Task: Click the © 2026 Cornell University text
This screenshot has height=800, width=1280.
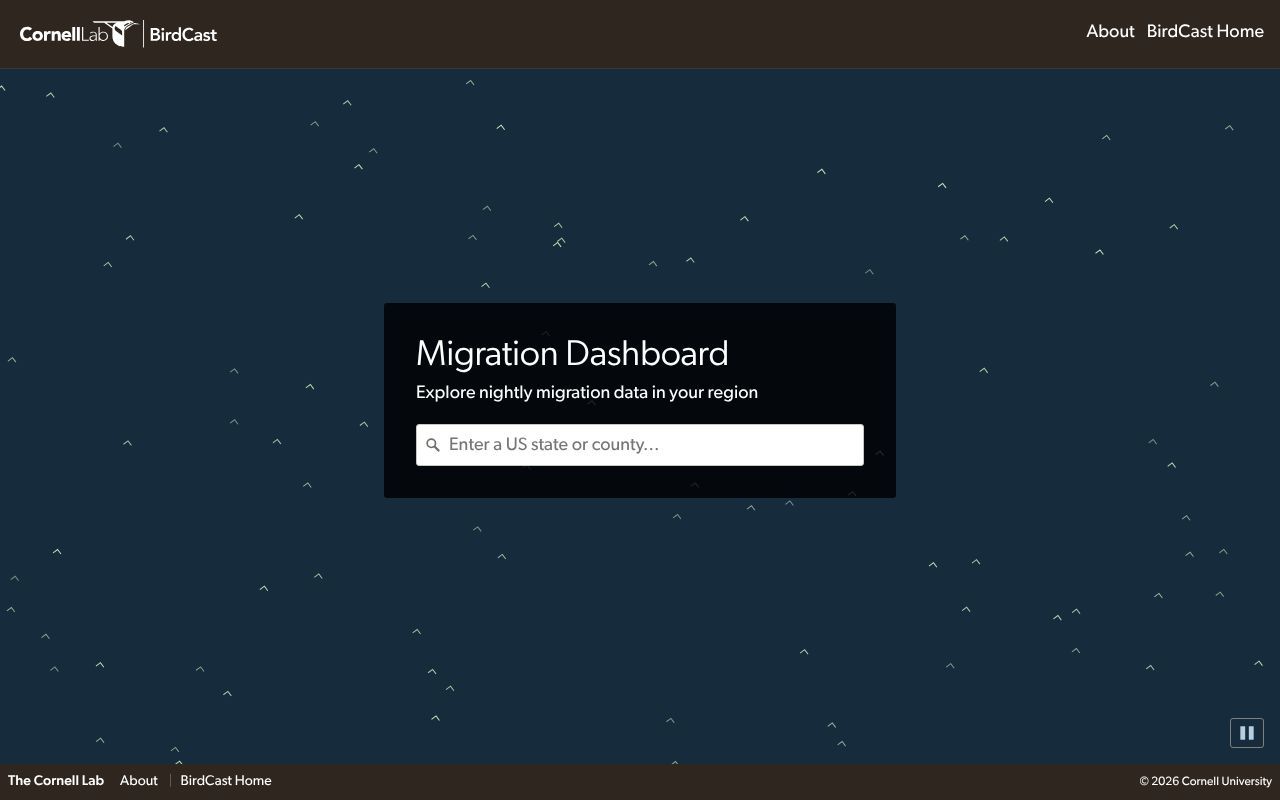Action: [x=1206, y=781]
